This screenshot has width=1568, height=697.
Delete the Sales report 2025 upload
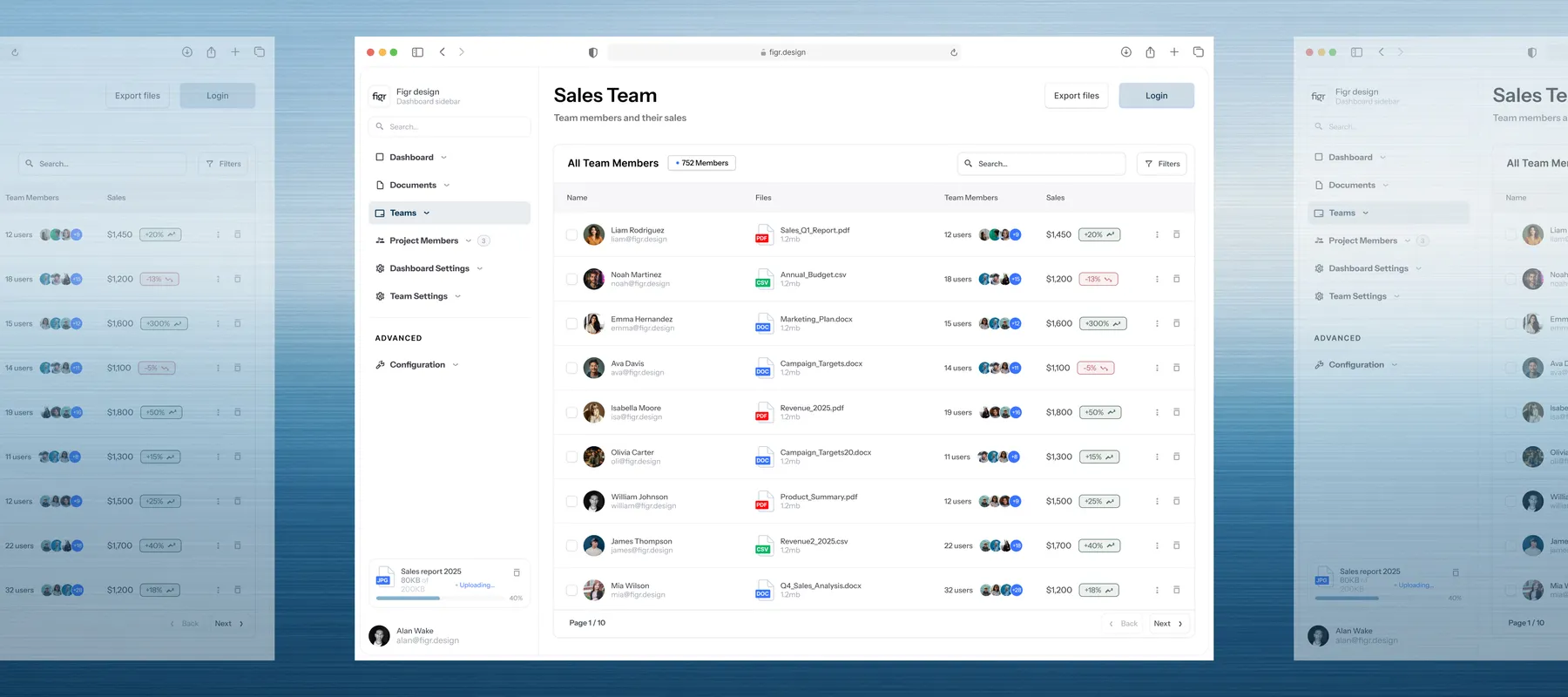pyautogui.click(x=517, y=572)
